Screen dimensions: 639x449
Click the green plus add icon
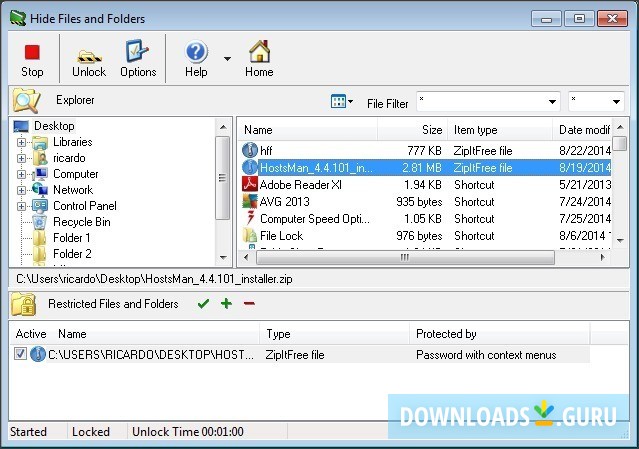226,304
